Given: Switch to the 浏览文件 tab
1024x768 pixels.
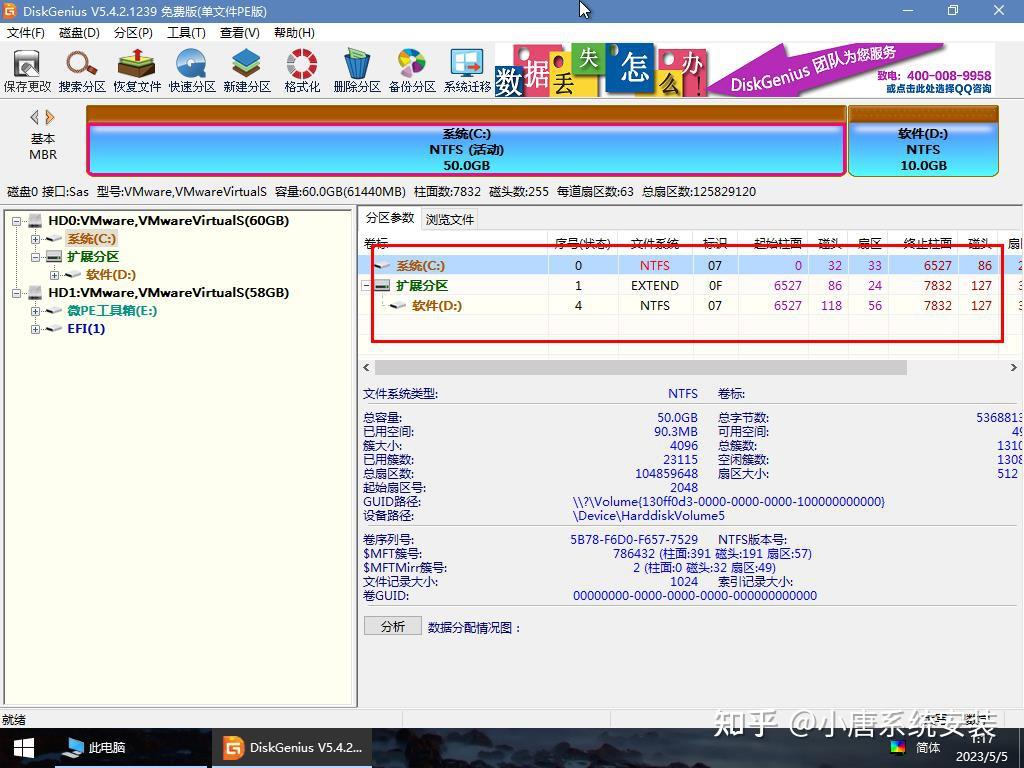Looking at the screenshot, I should point(449,219).
